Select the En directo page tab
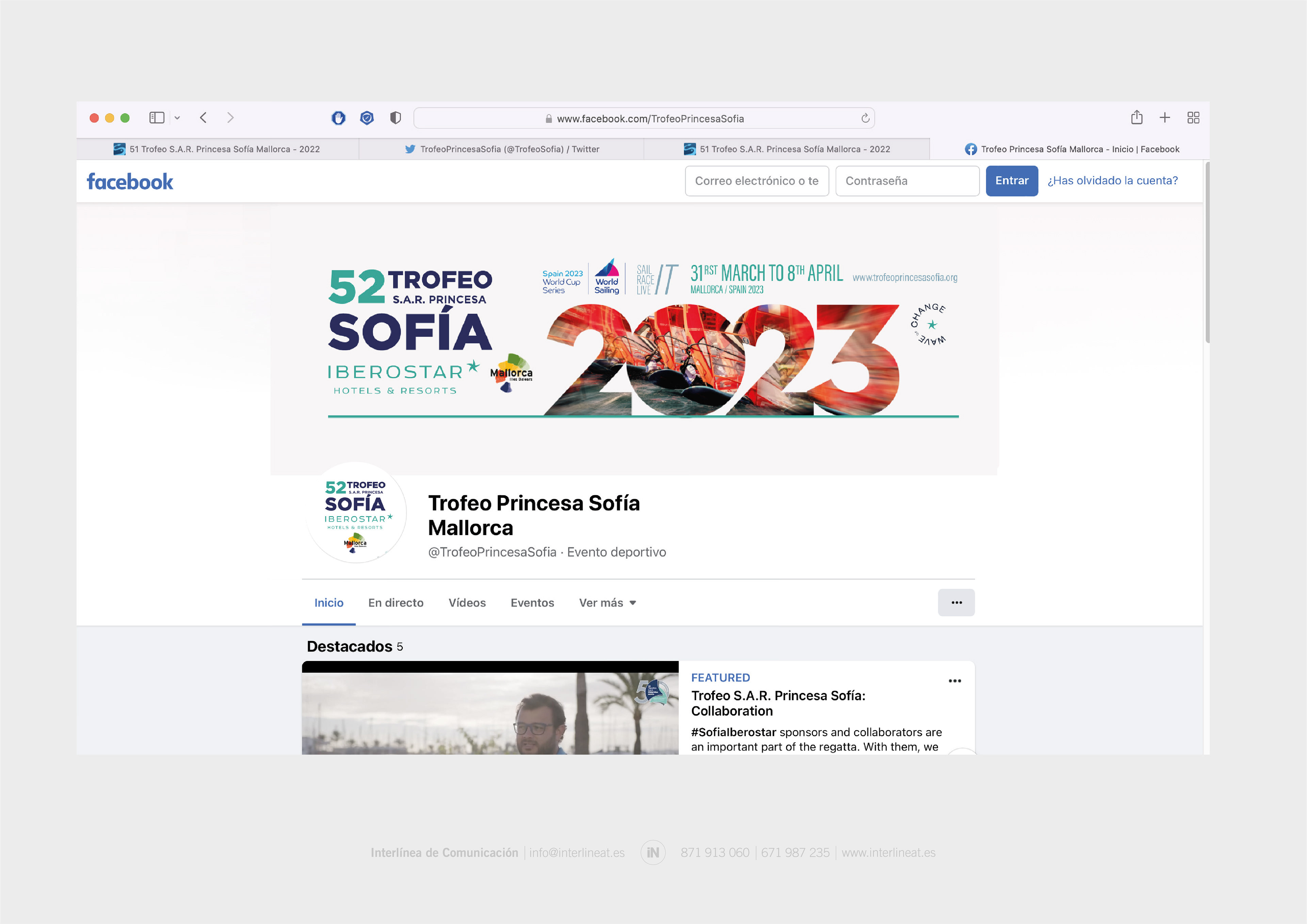 [396, 603]
